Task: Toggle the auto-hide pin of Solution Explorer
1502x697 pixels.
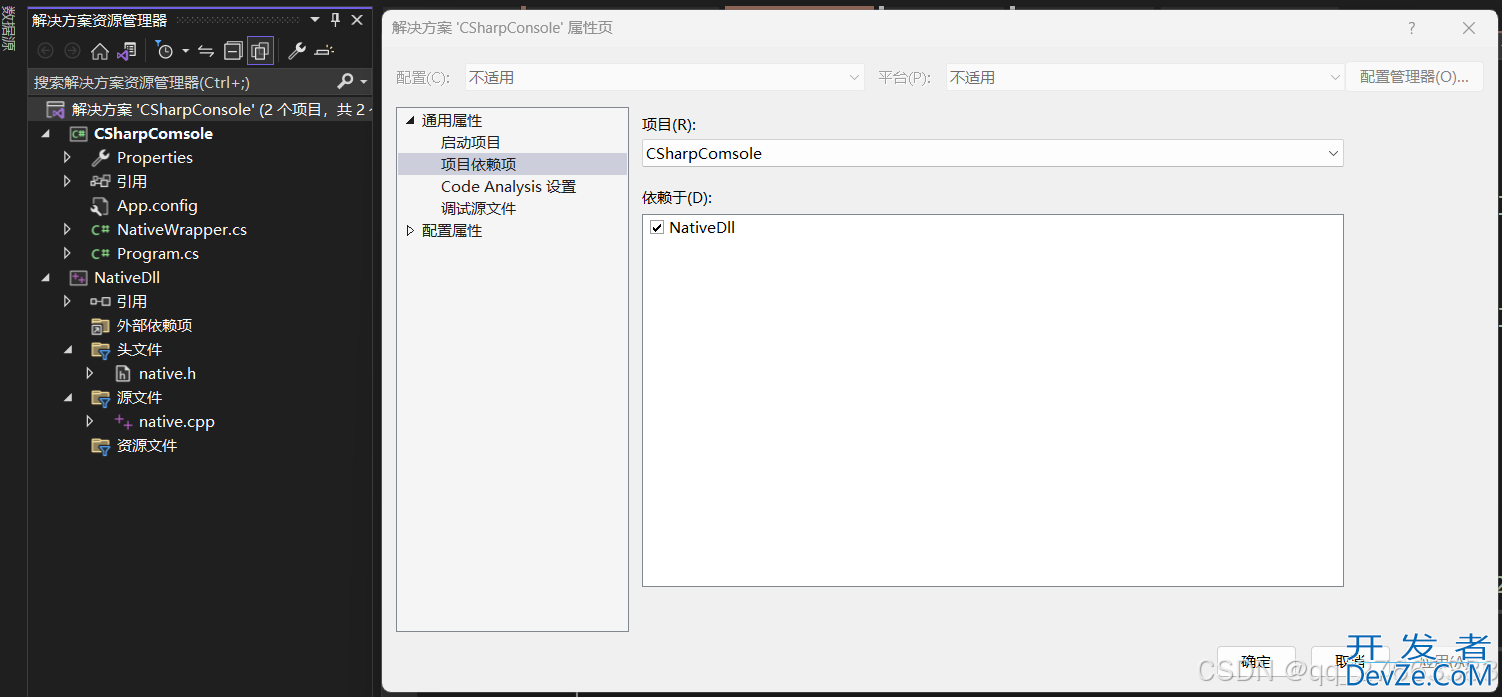Action: (x=335, y=20)
